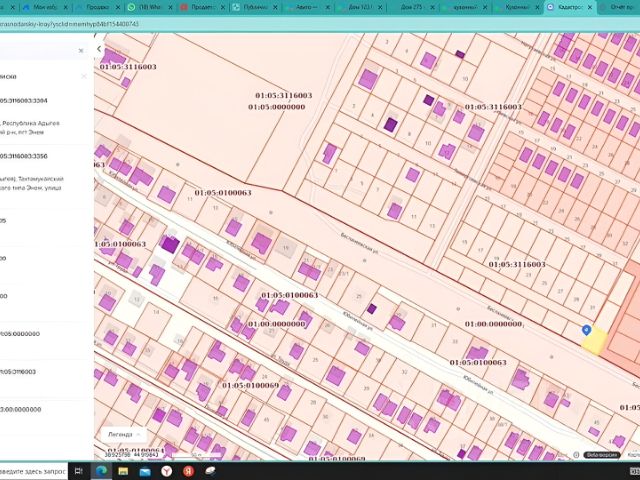
Task: Clear the search field with the X
Action: [81, 51]
